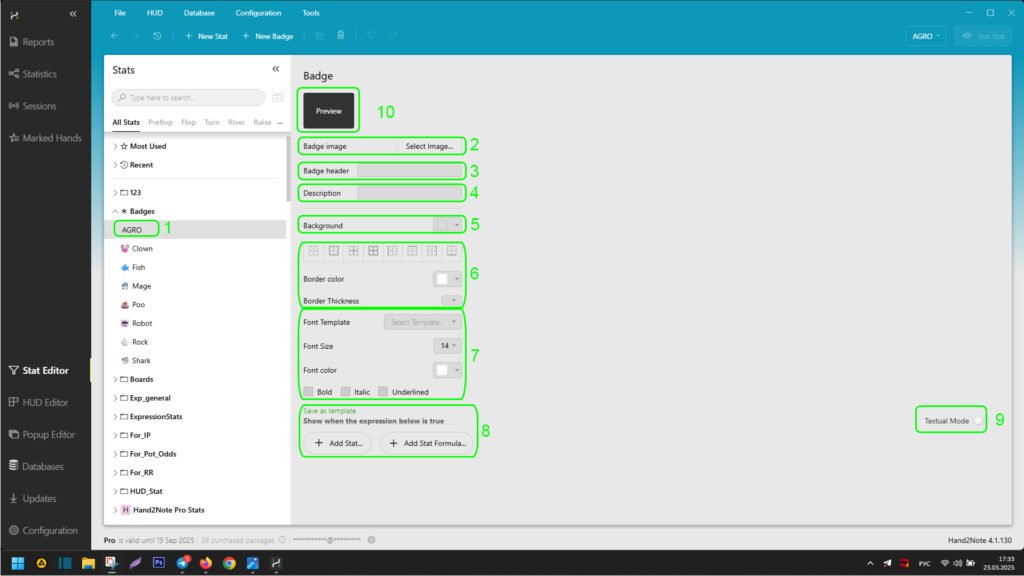Switch to the Preflop stats tab
Viewport: 1024px width, 576px height.
point(160,122)
